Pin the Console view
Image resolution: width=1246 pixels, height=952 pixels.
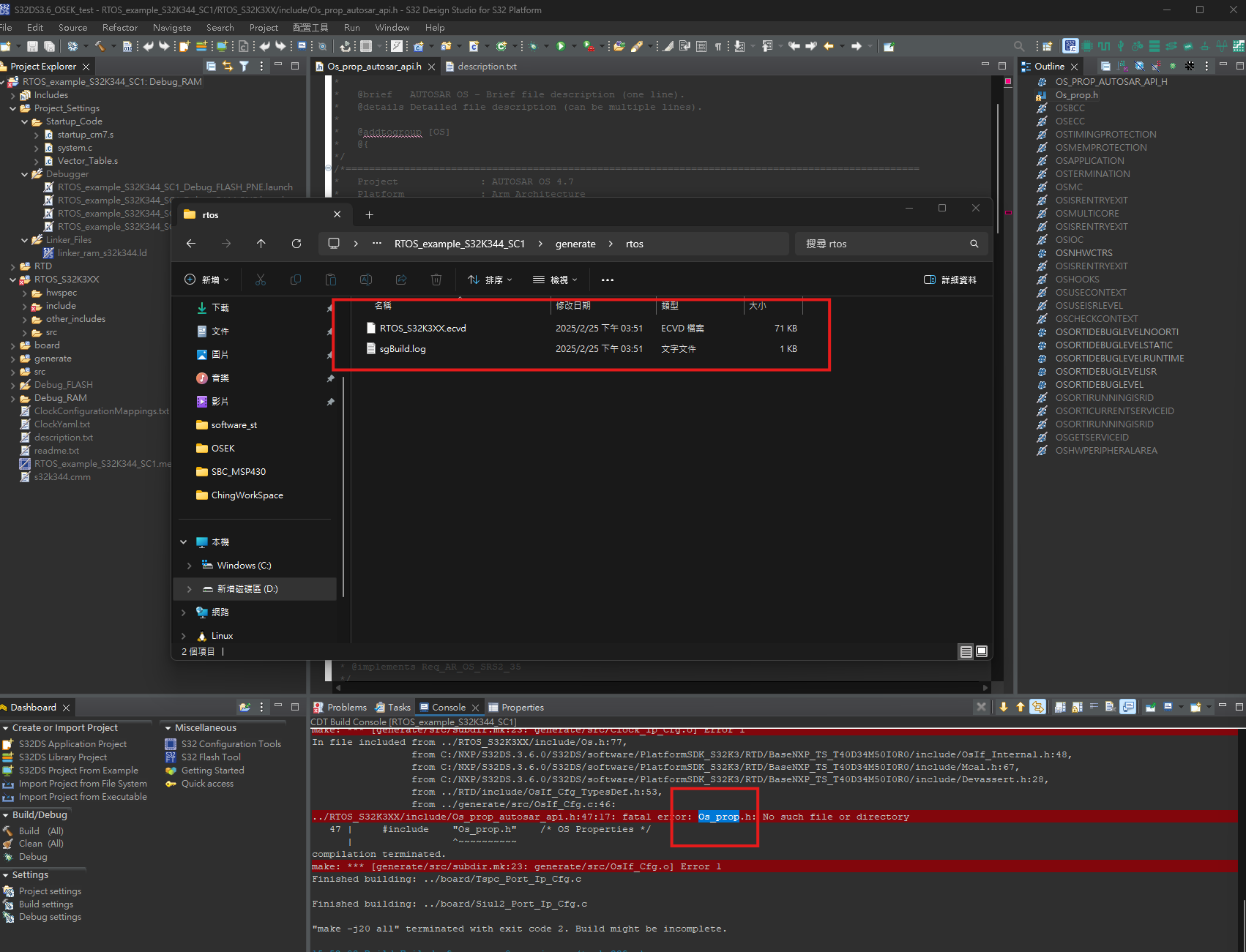click(x=1150, y=708)
